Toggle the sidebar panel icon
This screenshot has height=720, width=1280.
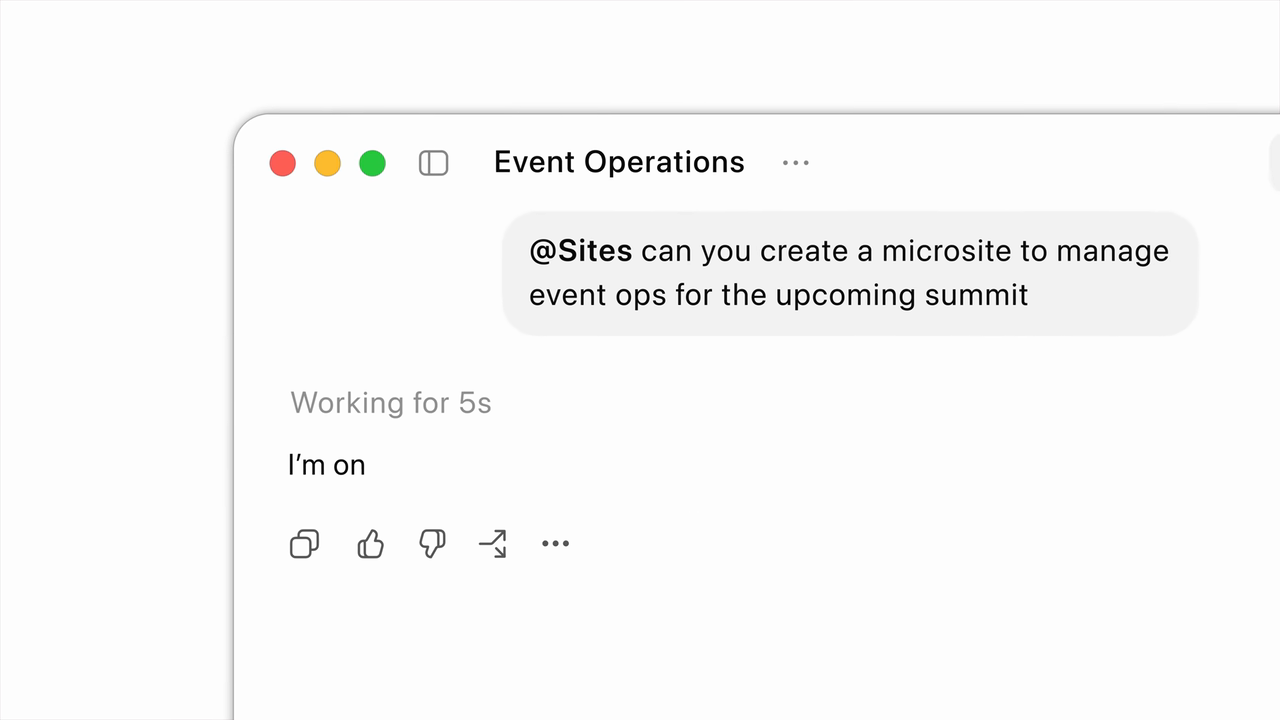click(x=433, y=163)
